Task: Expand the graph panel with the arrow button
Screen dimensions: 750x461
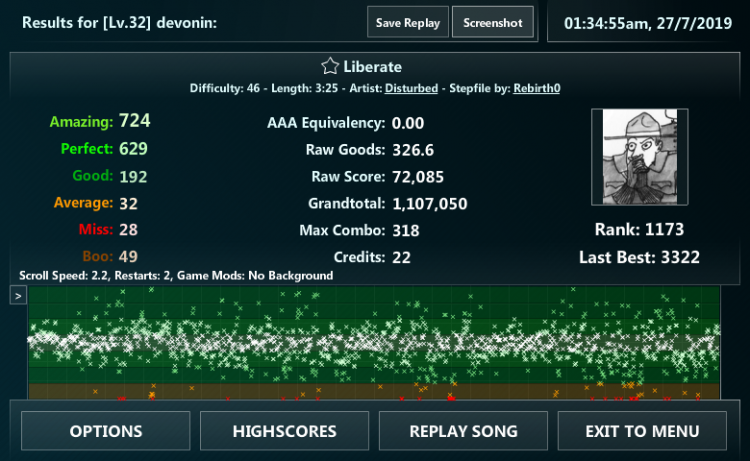Action: tap(18, 295)
